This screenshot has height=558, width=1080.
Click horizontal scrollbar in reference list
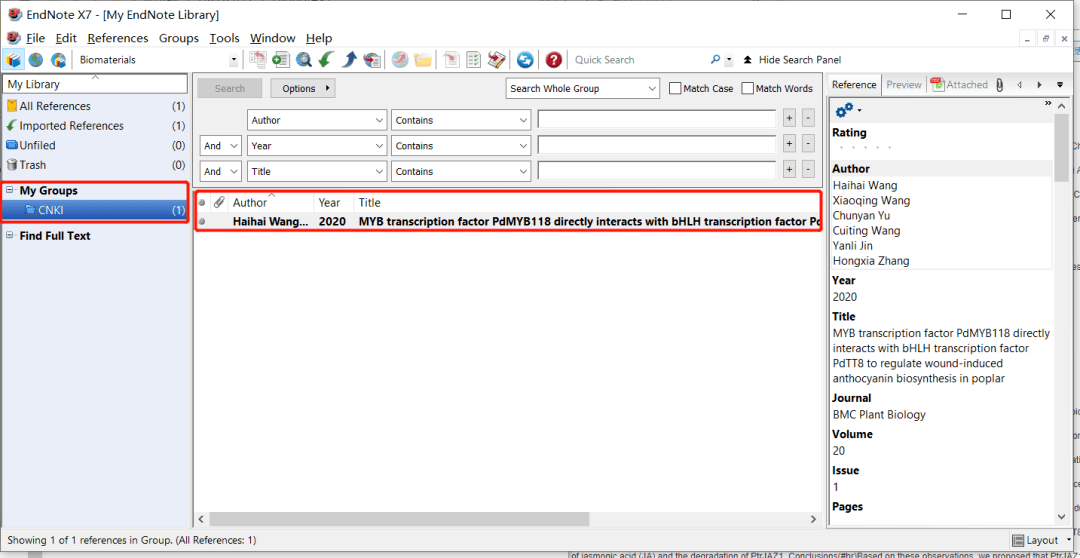point(399,519)
